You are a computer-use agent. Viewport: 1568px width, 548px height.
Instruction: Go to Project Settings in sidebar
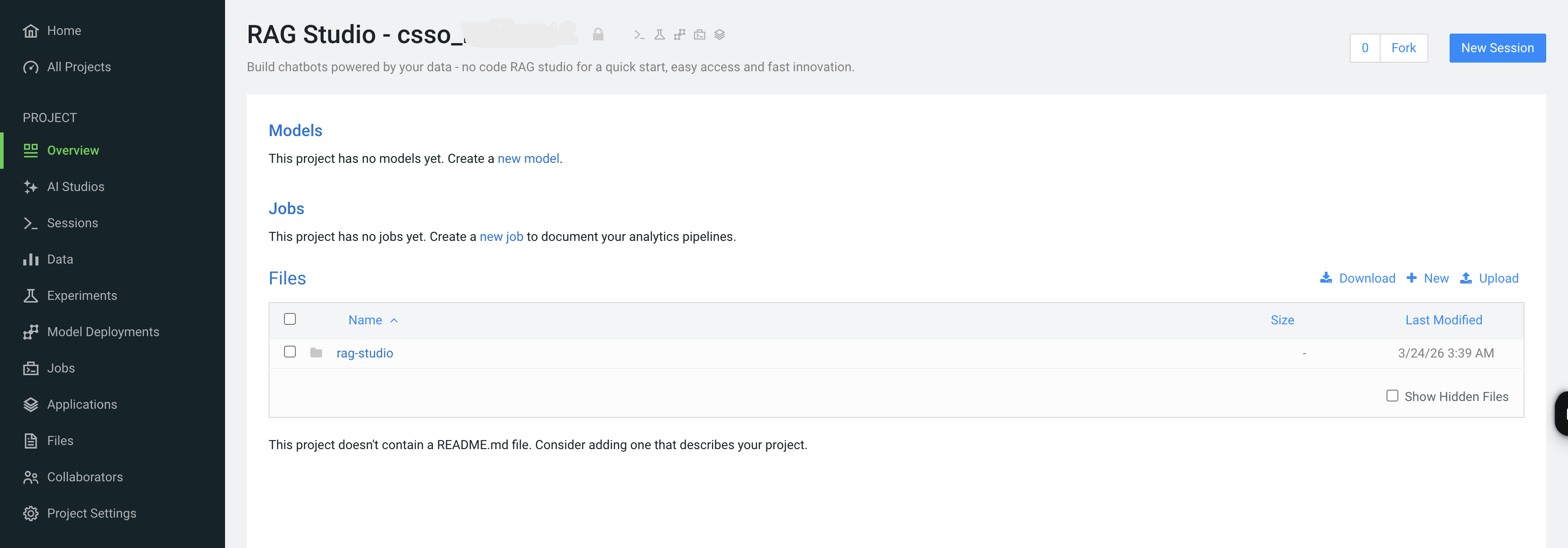[x=91, y=513]
